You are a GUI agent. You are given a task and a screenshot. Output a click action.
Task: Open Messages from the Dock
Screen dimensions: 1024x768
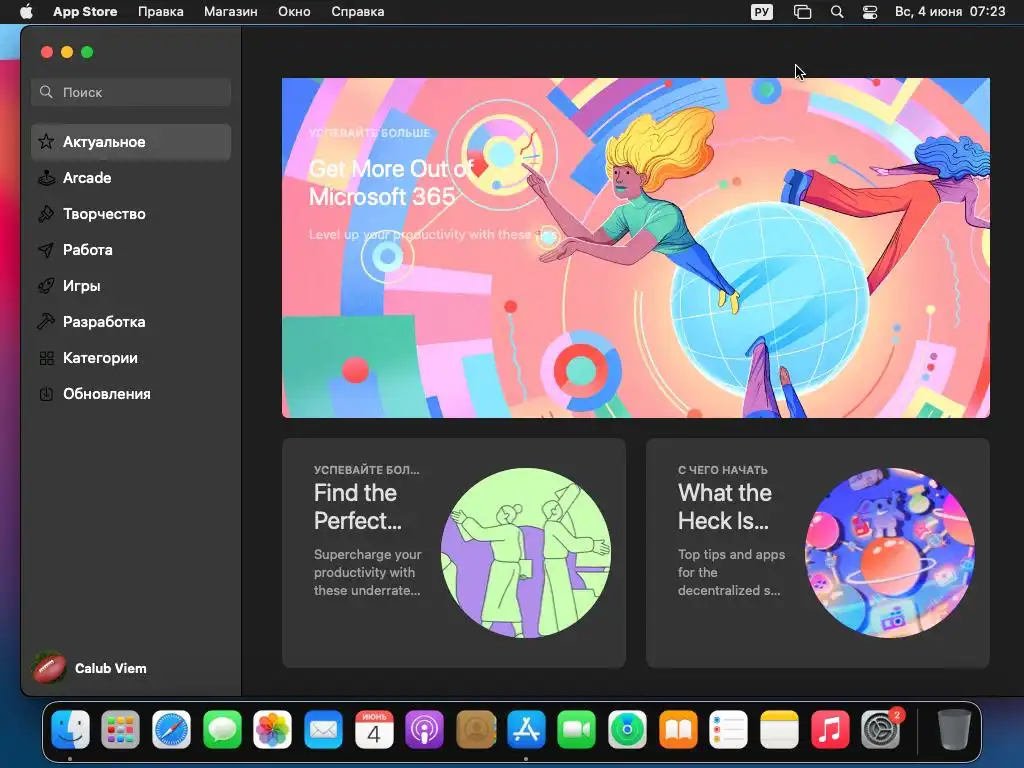tap(222, 729)
